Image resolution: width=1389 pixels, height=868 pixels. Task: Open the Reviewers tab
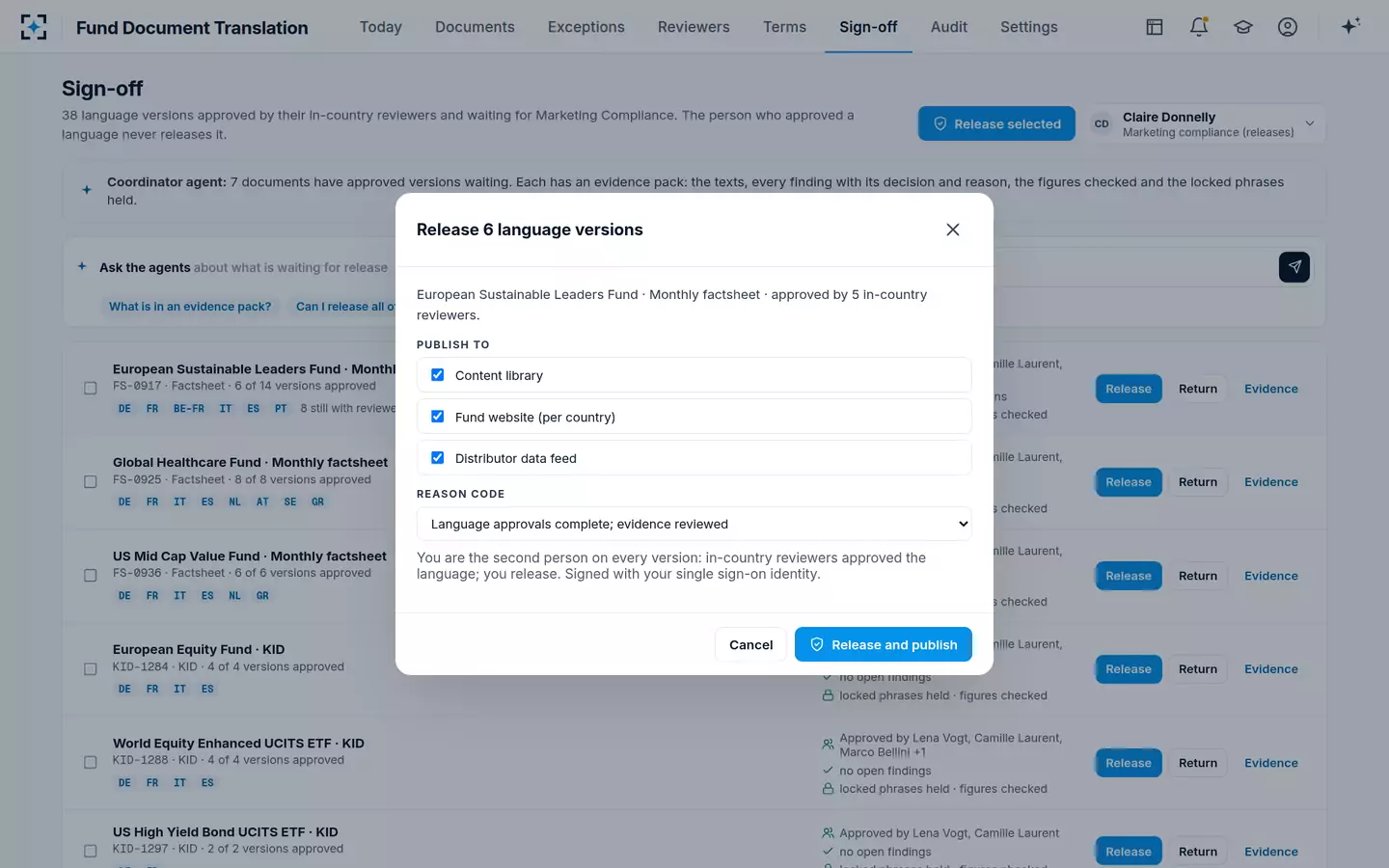point(694,27)
